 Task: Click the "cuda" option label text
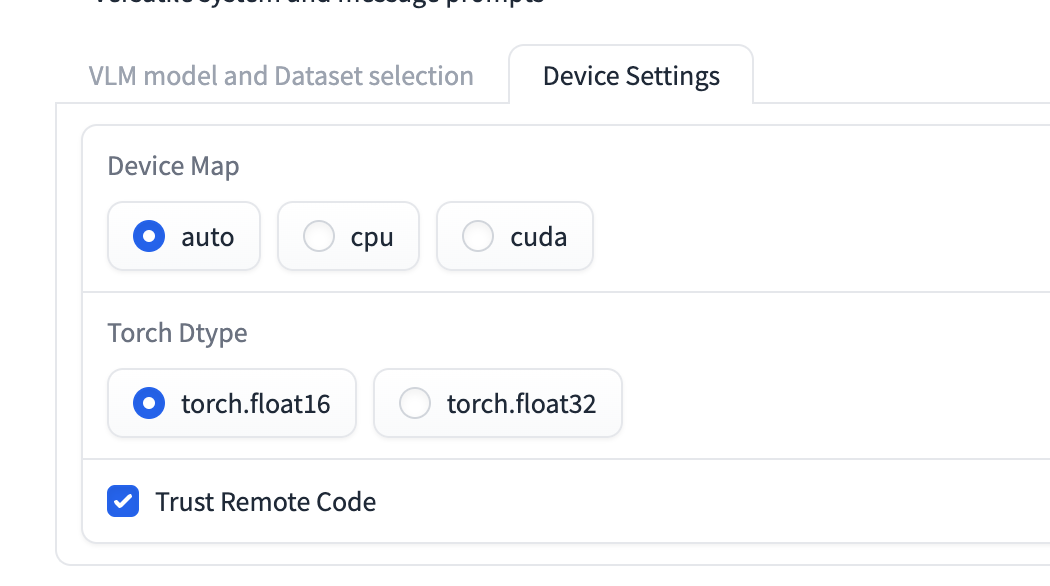click(x=539, y=237)
